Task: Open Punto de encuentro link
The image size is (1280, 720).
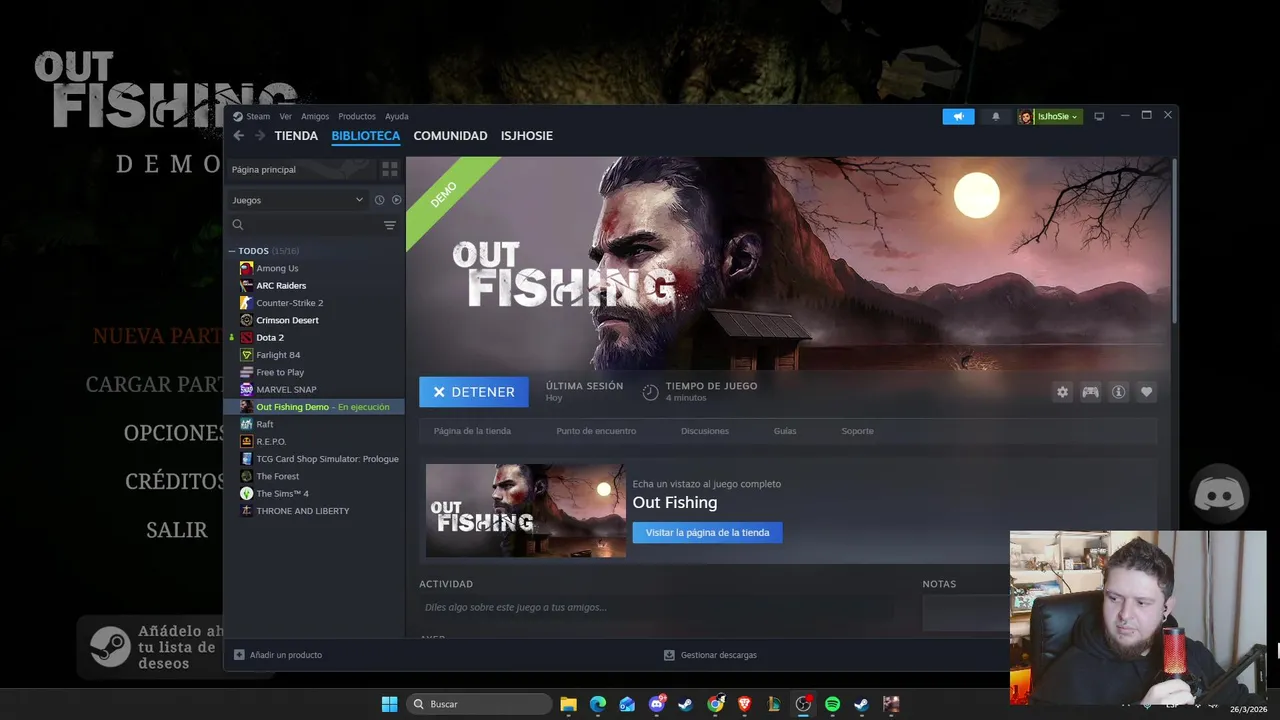Action: 596,431
